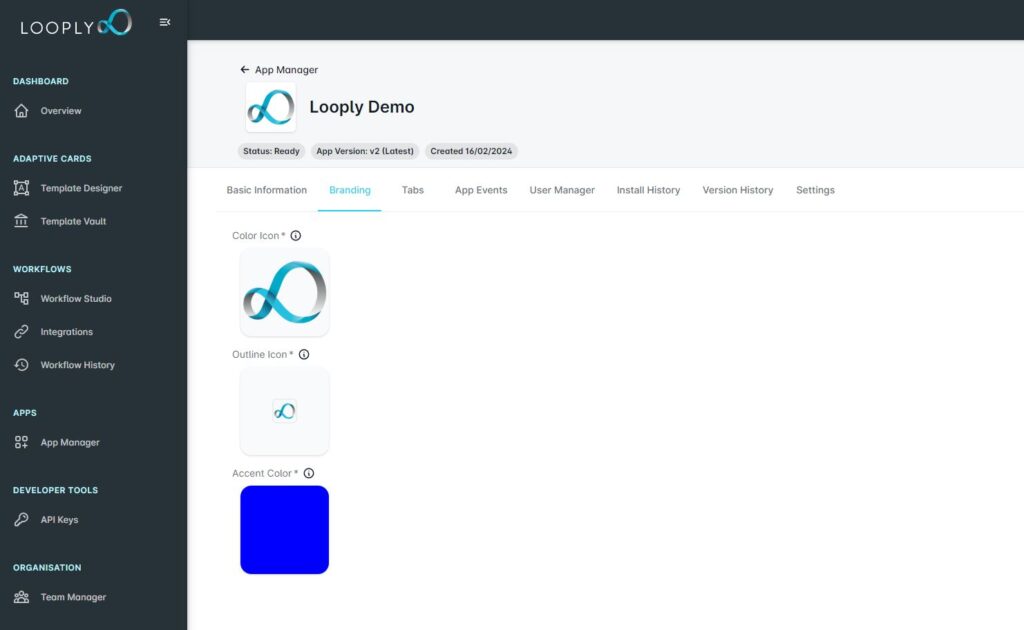Open the App Events tab
1024x630 pixels.
click(x=481, y=190)
